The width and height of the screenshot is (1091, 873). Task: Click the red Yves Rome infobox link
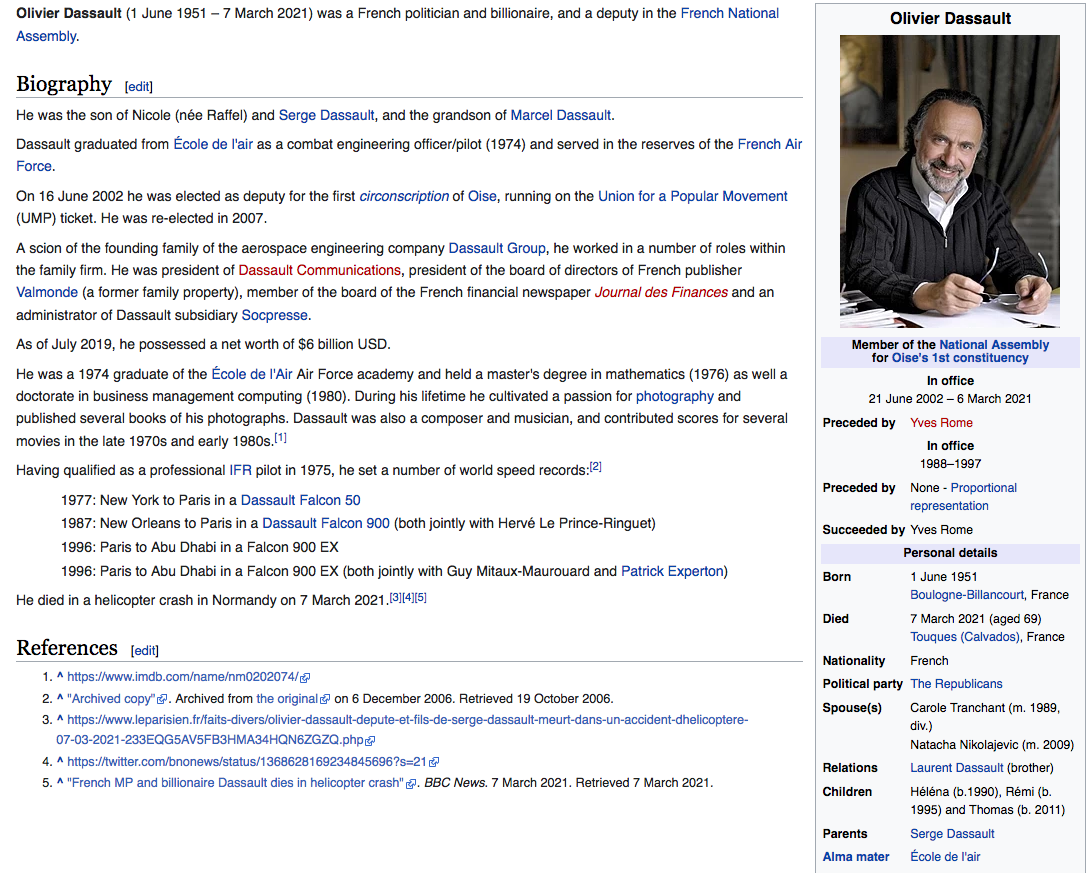pos(941,423)
